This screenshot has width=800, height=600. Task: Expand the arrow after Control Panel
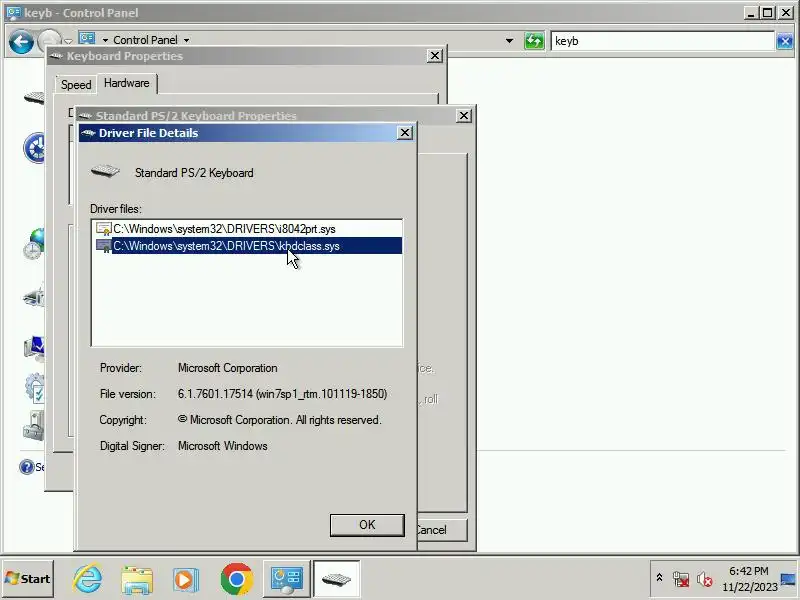point(187,40)
